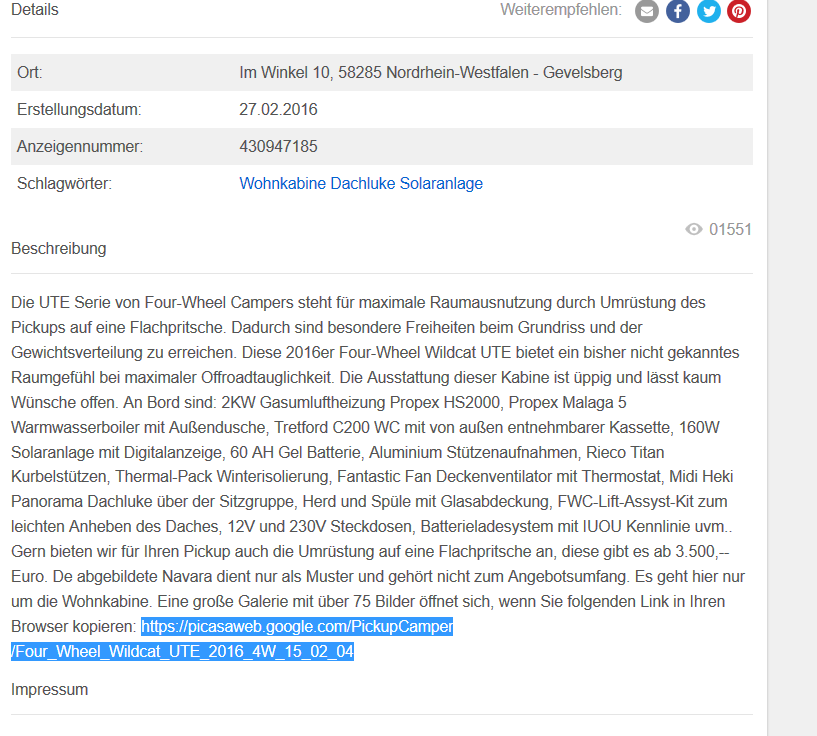Click the Weiterempfehlen label
The height and width of the screenshot is (736, 817).
click(560, 10)
